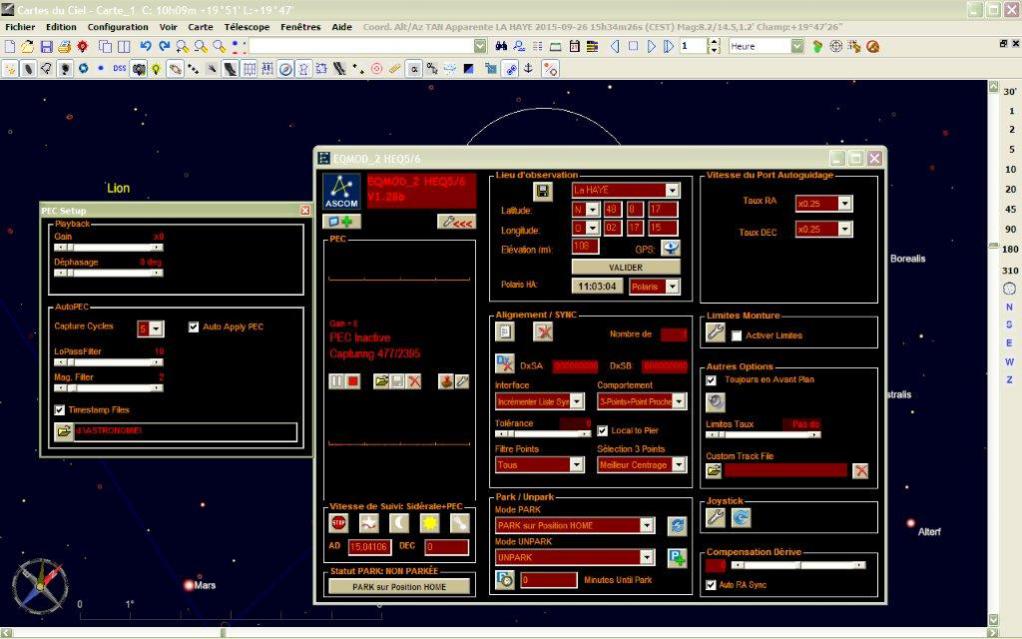The height and width of the screenshot is (639, 1022).
Task: Click the red STOP tracking icon in EQMOD
Action: (338, 522)
